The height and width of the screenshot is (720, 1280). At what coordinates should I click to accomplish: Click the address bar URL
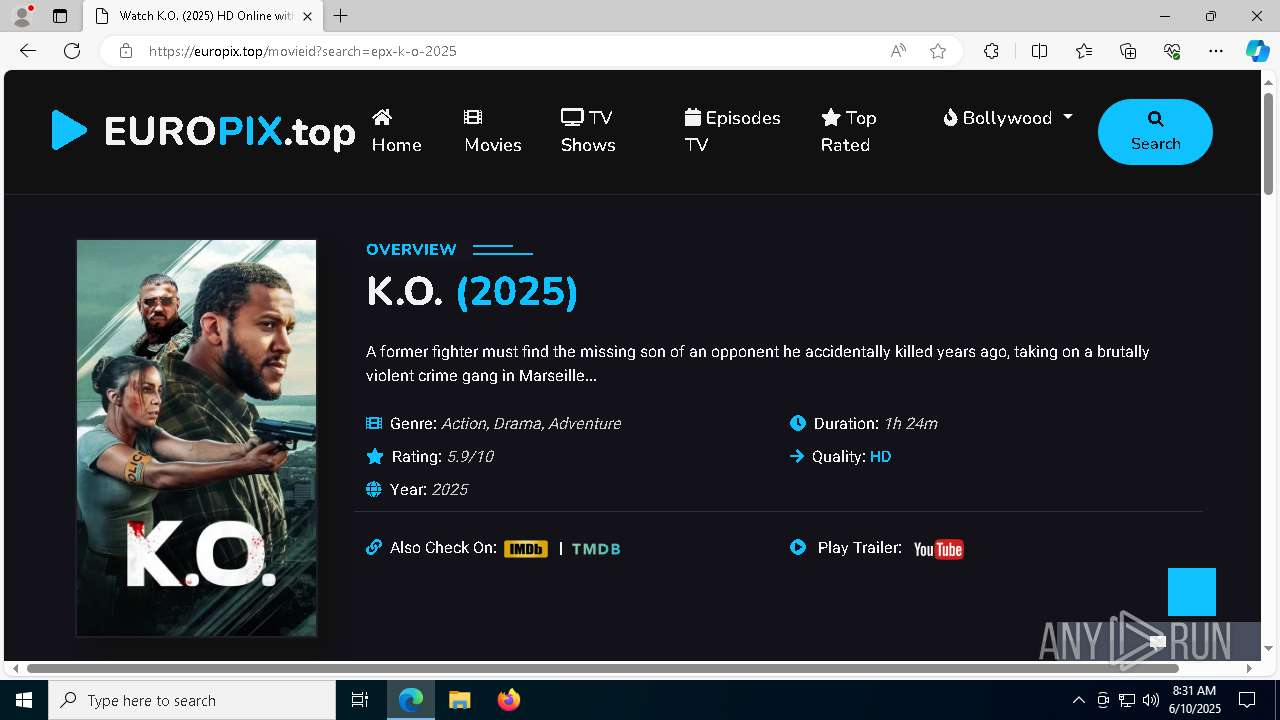[302, 51]
